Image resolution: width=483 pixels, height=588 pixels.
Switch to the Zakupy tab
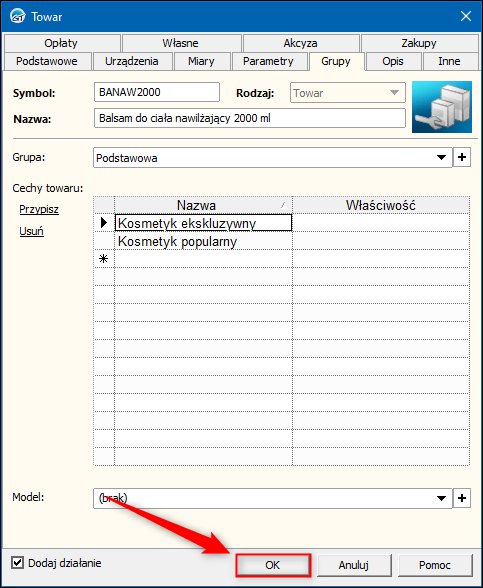tap(419, 43)
